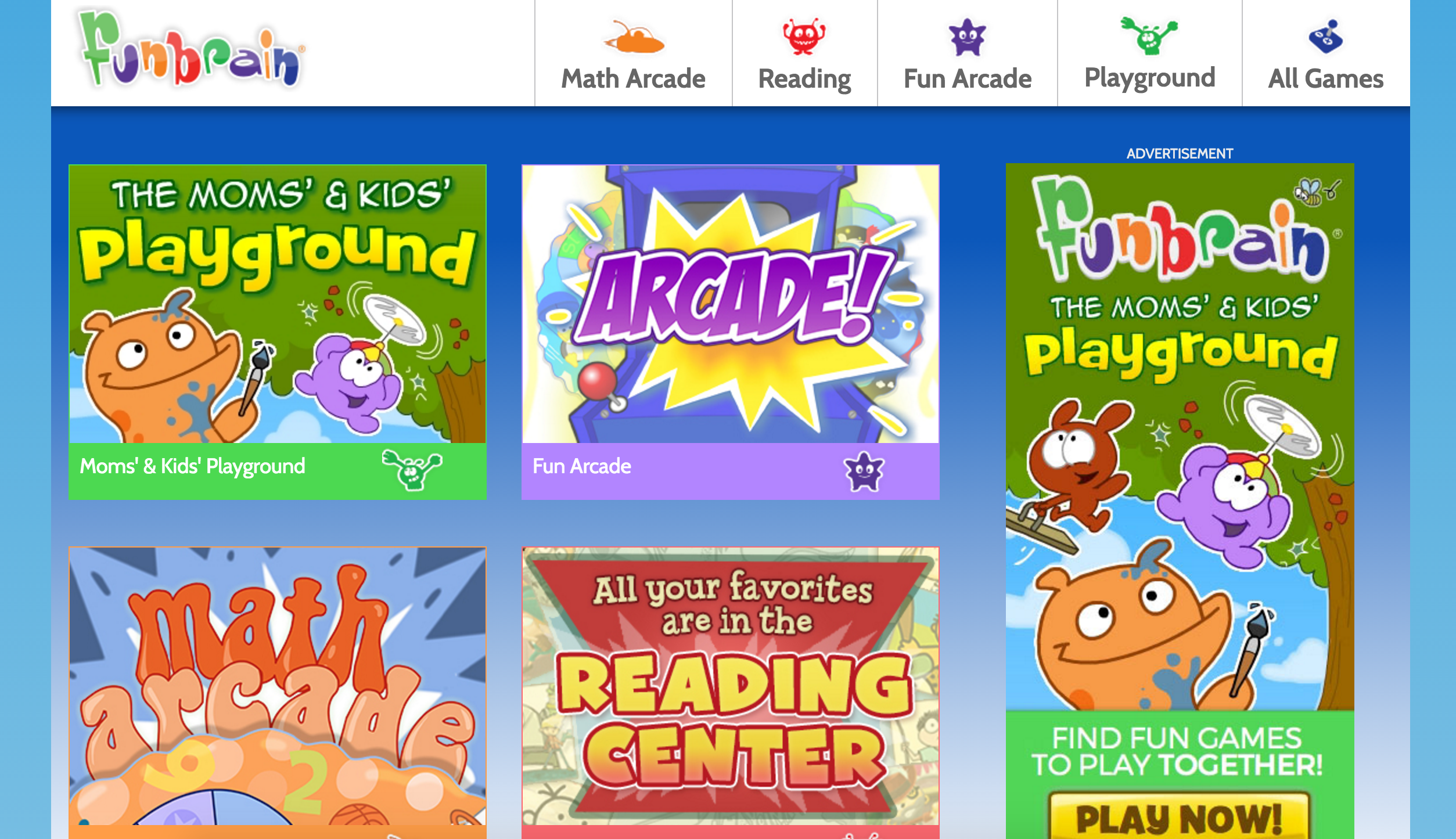The width and height of the screenshot is (1456, 839).
Task: Click green creature icon in Playground caption bar
Action: click(x=412, y=469)
